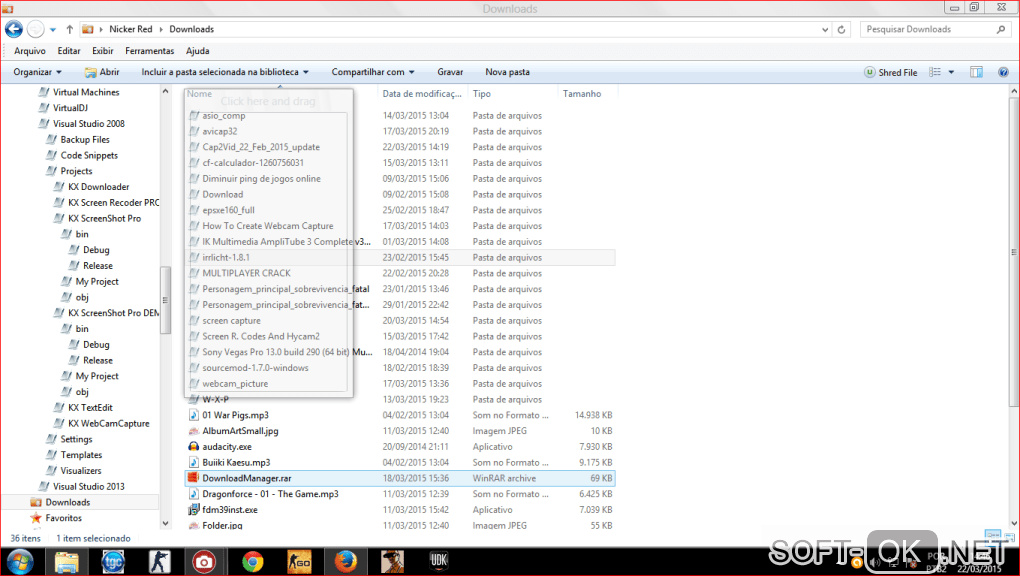
Task: Open the Editar menu
Action: 69,51
